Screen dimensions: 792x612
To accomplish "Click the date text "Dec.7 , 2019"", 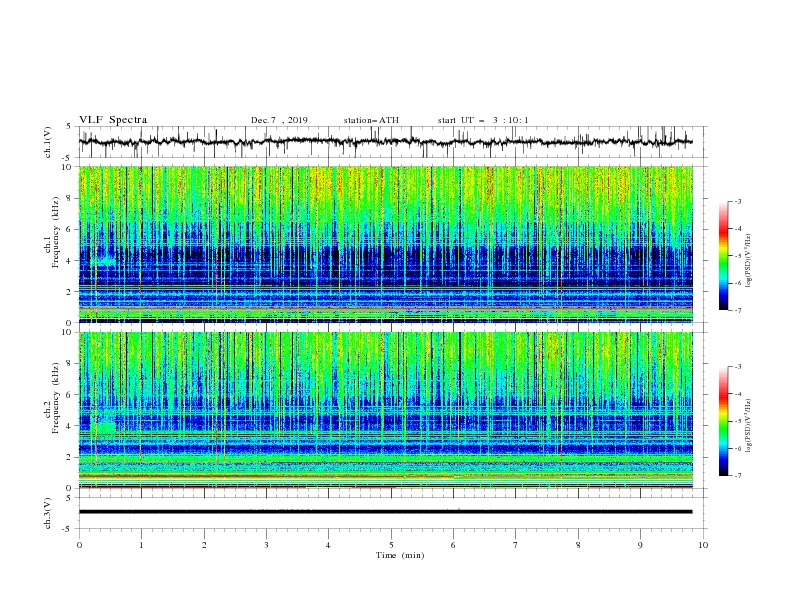I will (279, 120).
